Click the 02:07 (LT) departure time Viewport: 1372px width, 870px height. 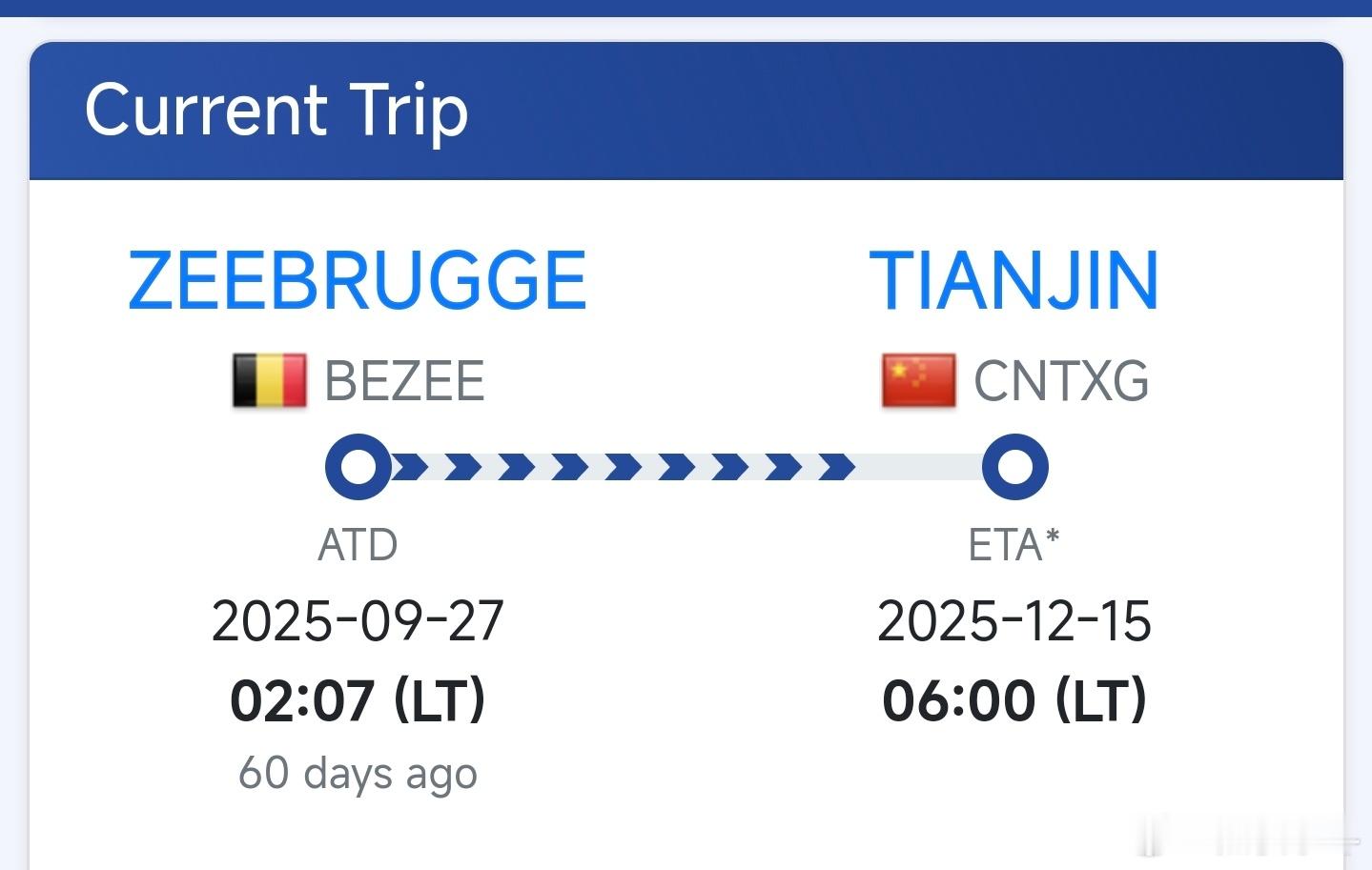(358, 700)
